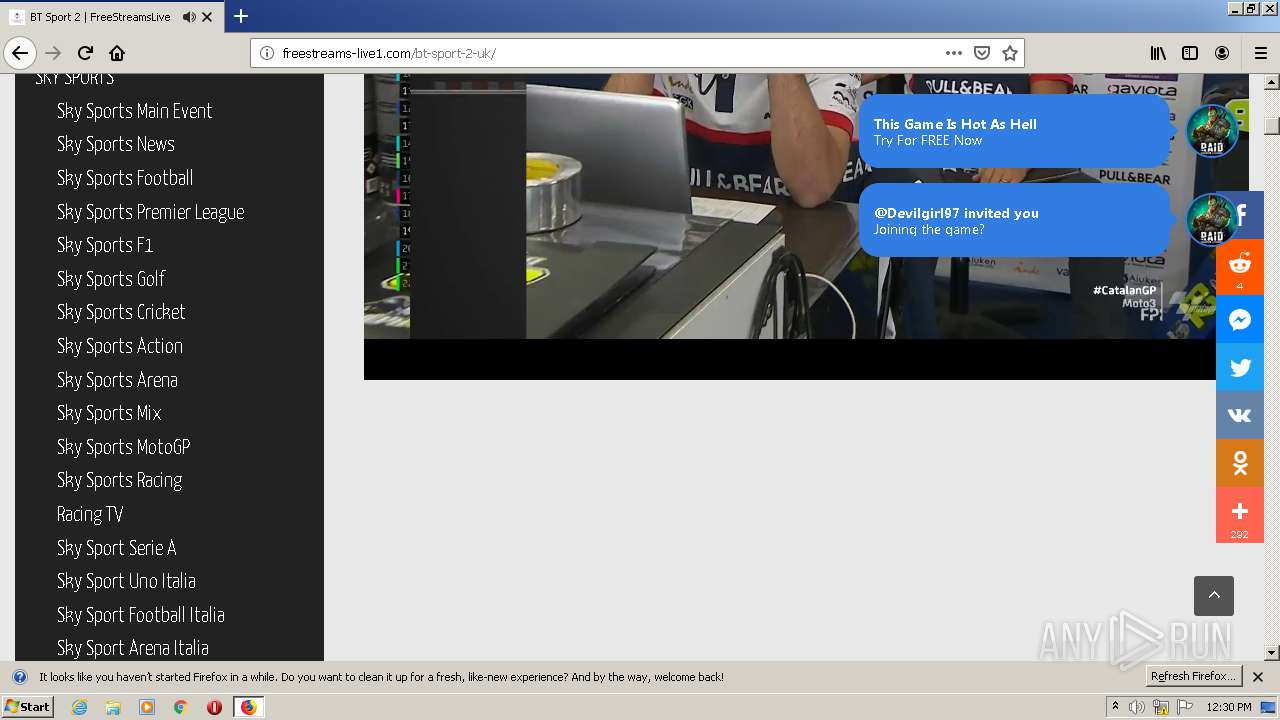Dismiss the Firefox refresh notification bar

[1258, 677]
